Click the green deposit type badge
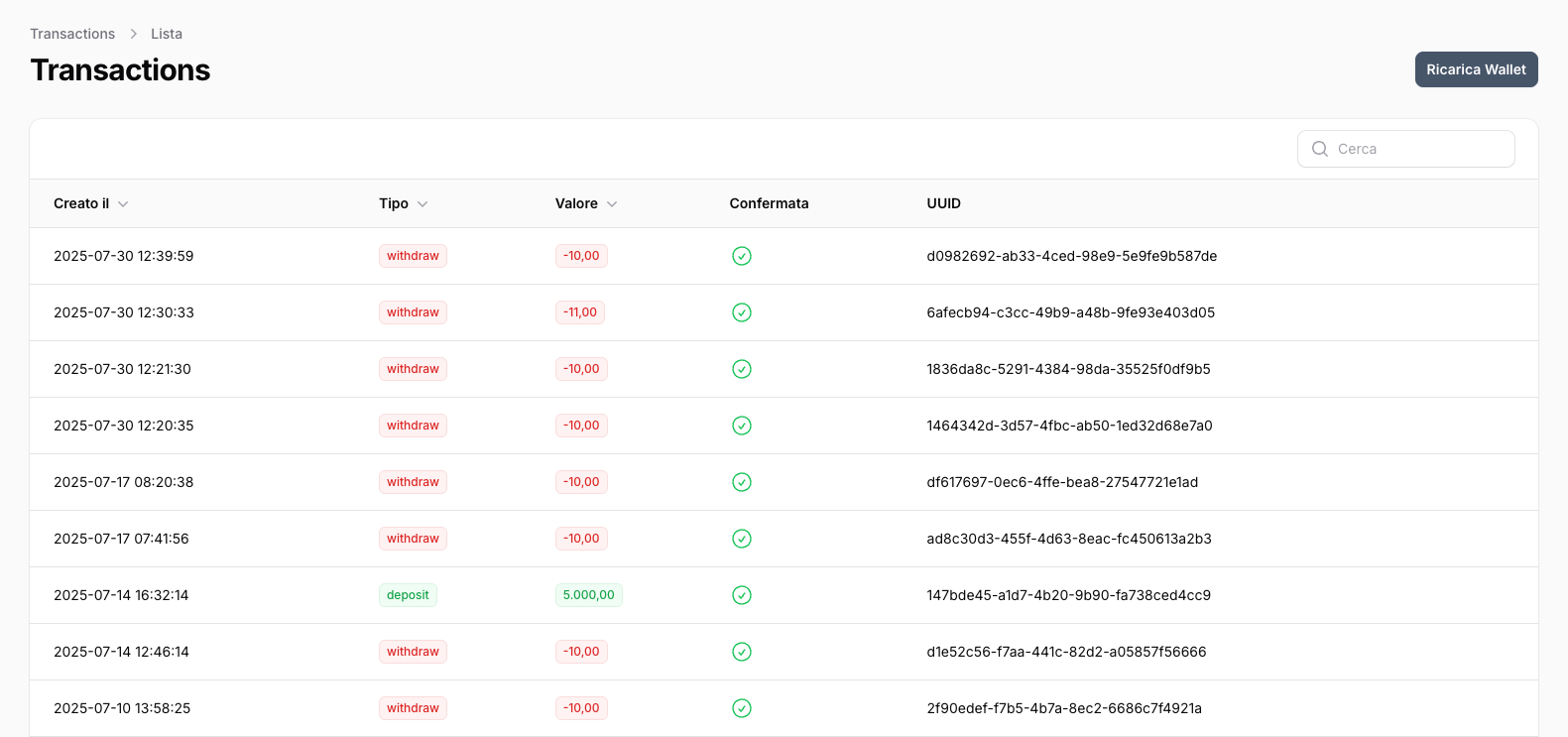 408,595
